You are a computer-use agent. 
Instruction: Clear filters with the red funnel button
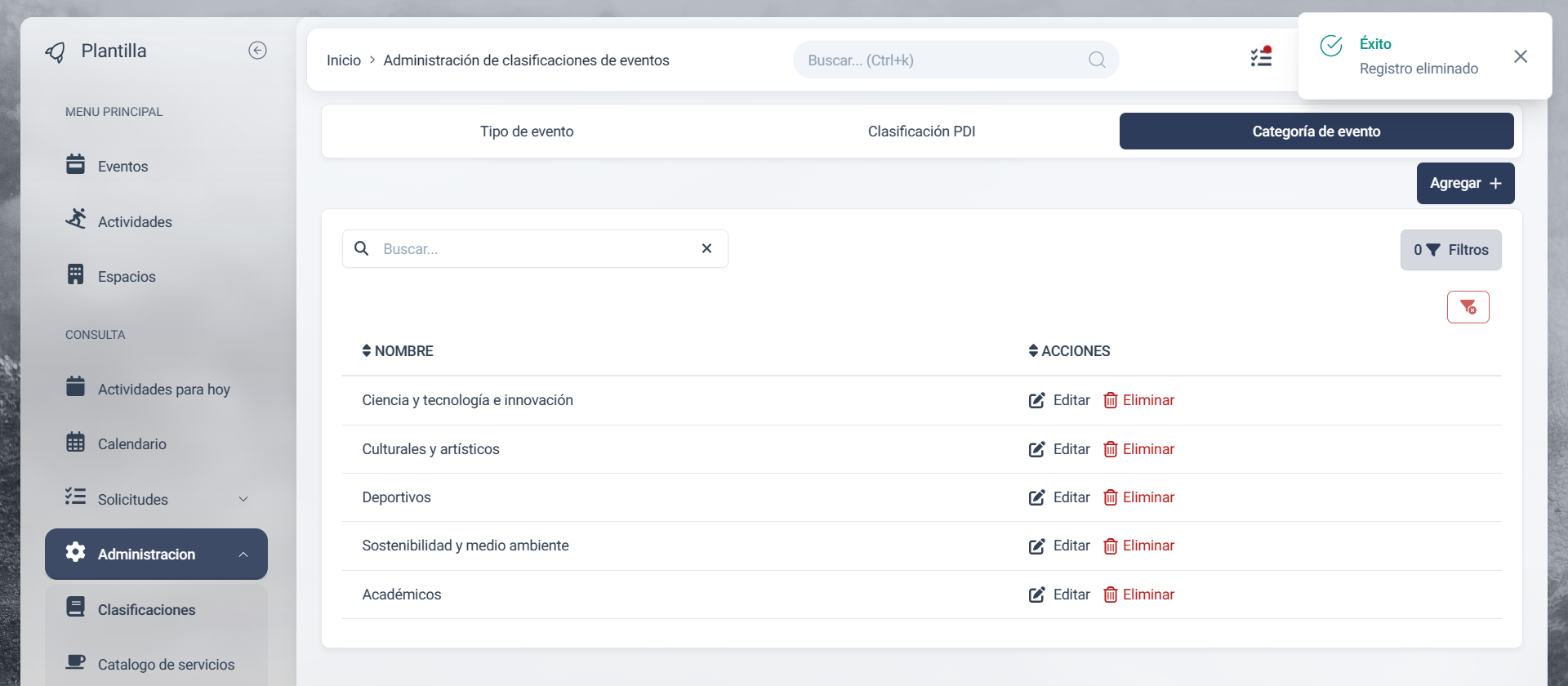(x=1468, y=307)
